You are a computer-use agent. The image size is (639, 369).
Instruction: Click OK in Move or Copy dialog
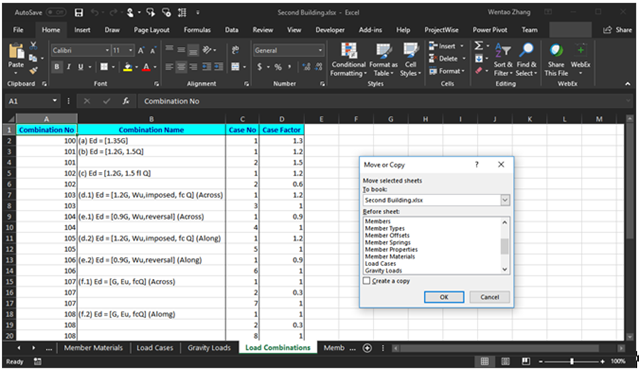click(x=444, y=297)
